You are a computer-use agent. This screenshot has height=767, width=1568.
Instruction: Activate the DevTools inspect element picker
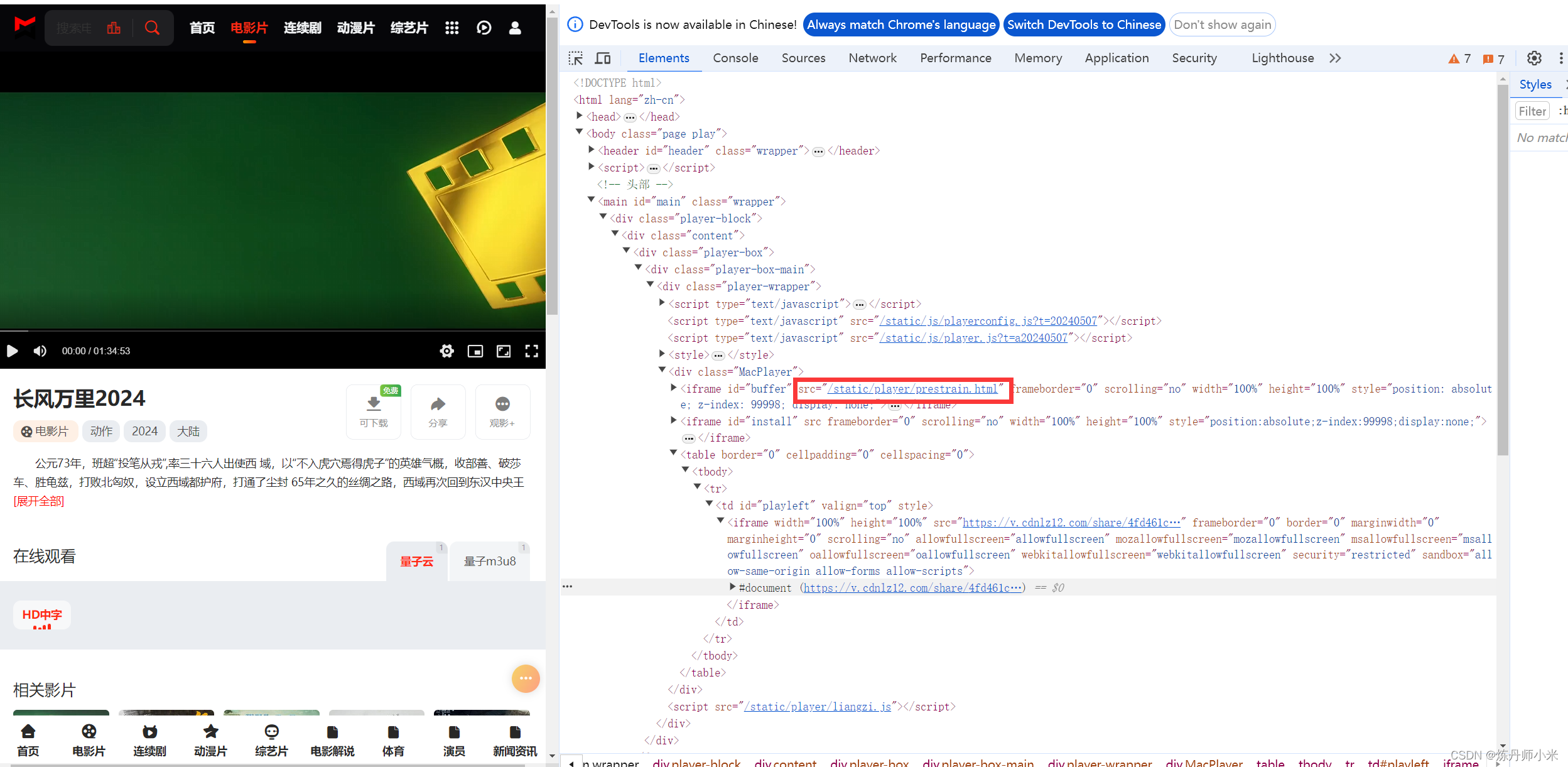576,58
